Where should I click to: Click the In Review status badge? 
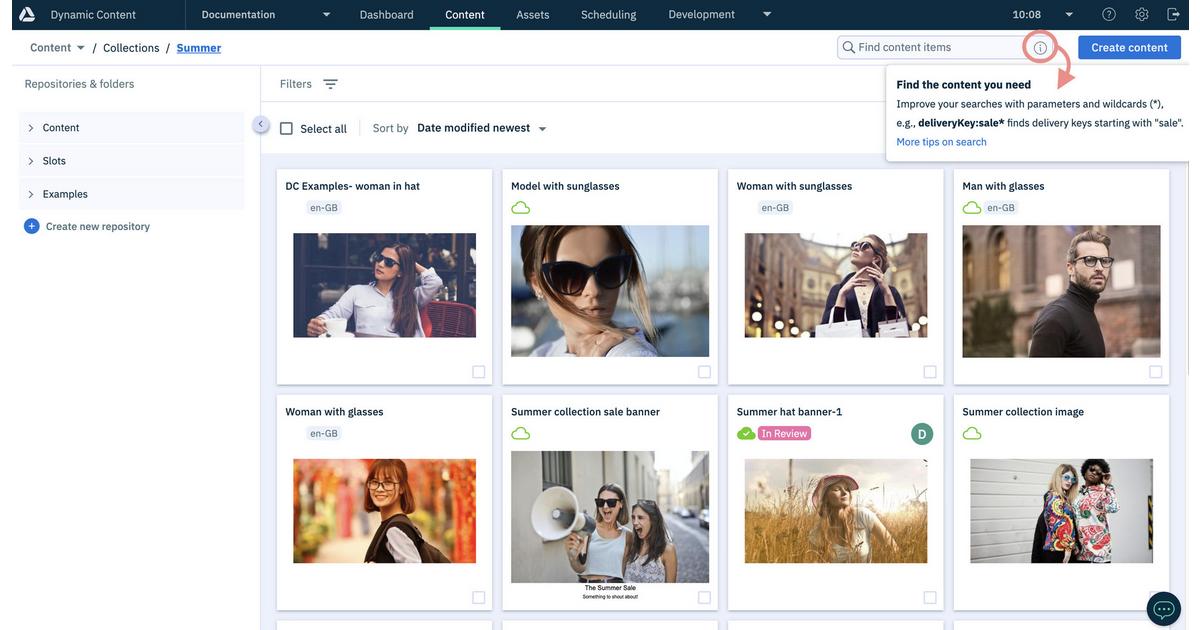click(785, 434)
